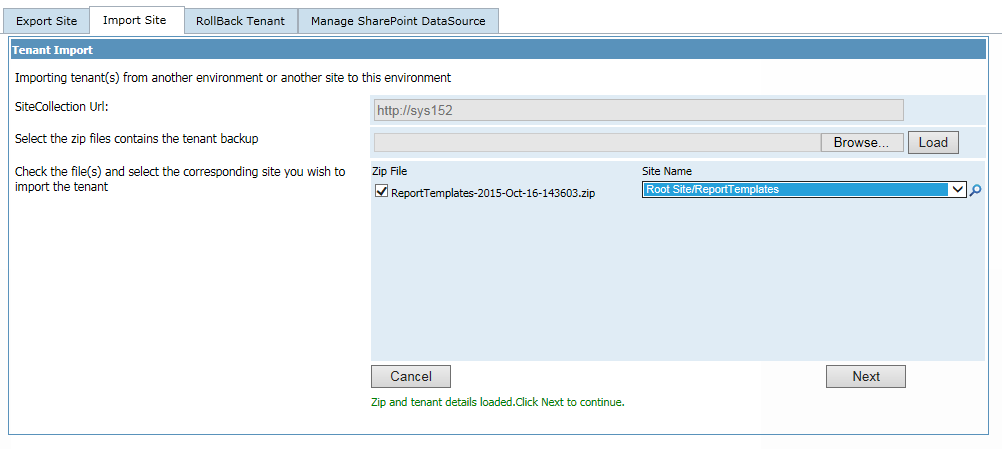
Task: Switch to the Export Site tab
Action: coord(46,21)
